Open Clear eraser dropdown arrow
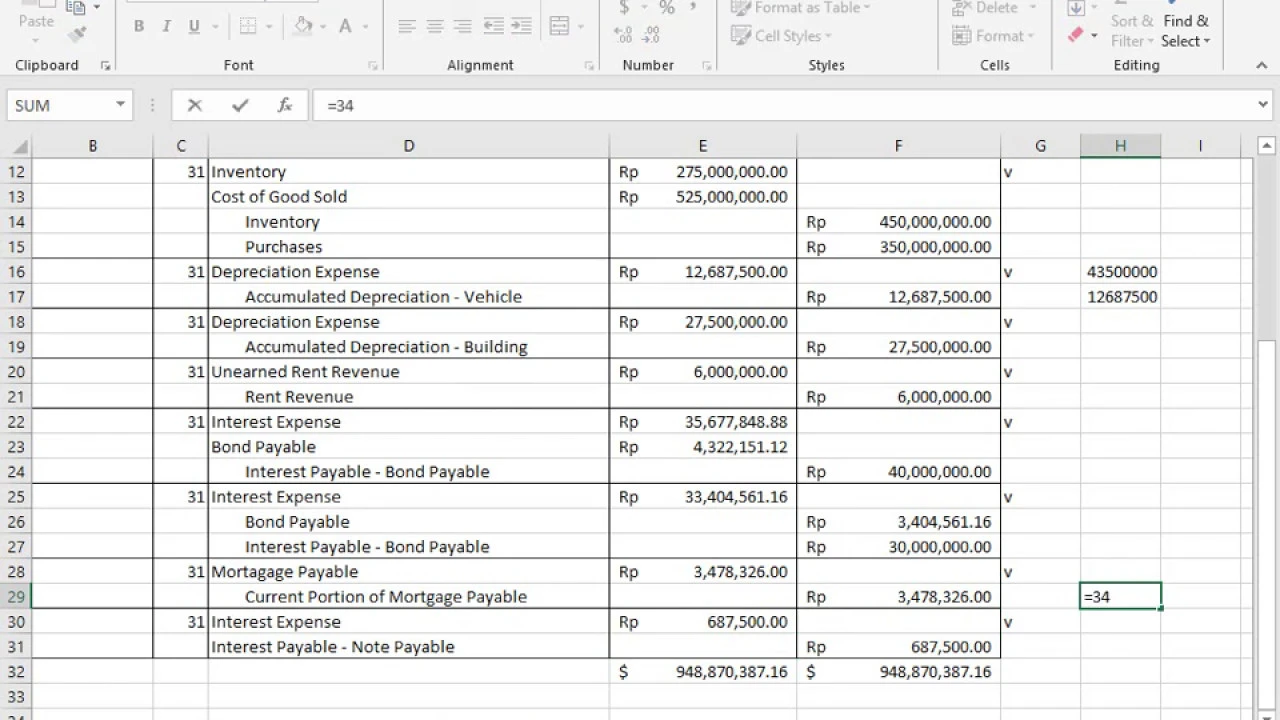The width and height of the screenshot is (1280, 720). (x=1094, y=36)
